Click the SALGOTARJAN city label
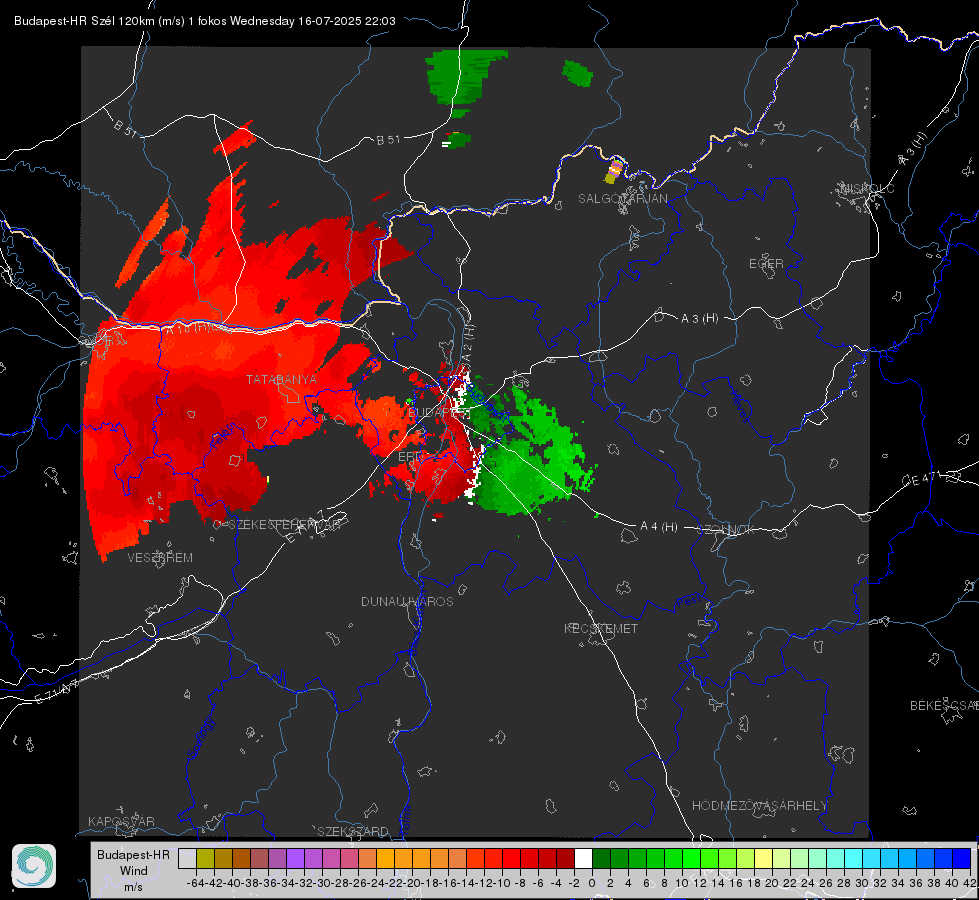 [x=622, y=199]
